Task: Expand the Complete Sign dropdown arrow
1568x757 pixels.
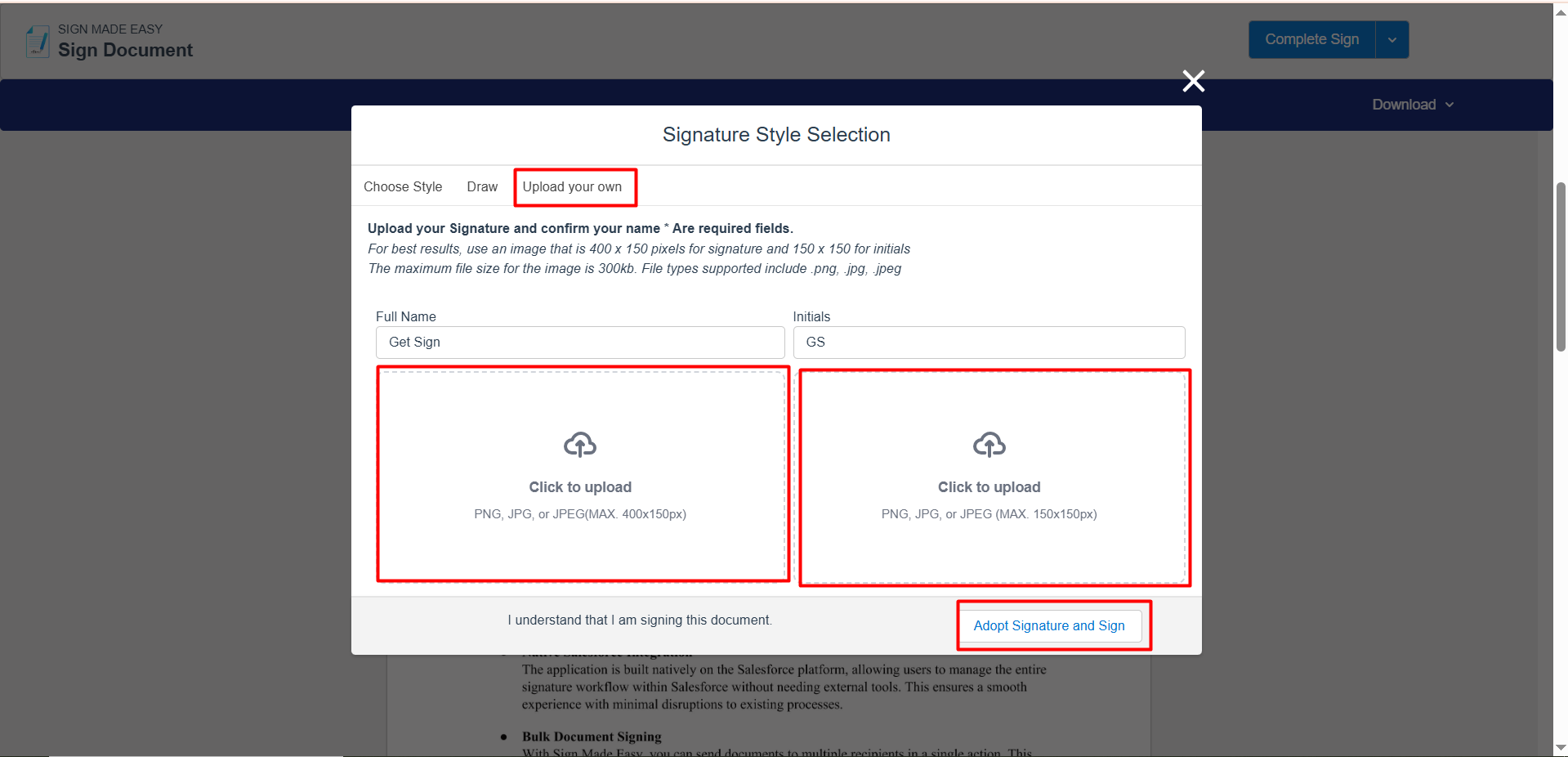Action: pos(1392,40)
